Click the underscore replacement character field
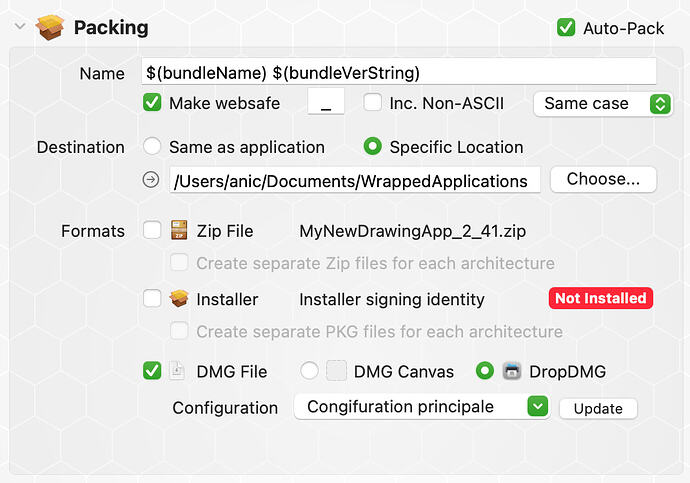This screenshot has height=483, width=690. pyautogui.click(x=326, y=102)
